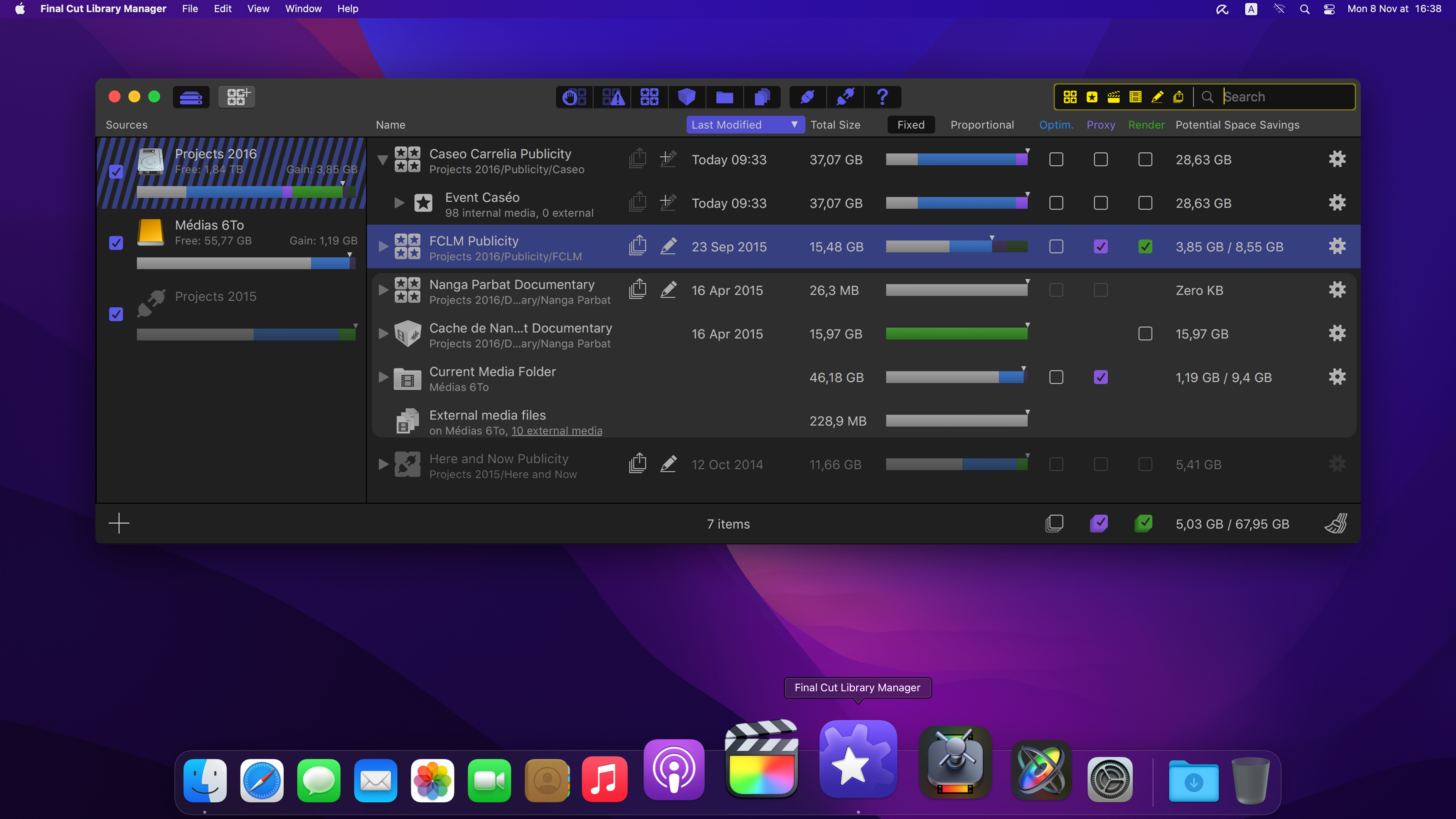The width and height of the screenshot is (1456, 819).
Task: Click pencil edit icon for Nanga Parbat Documentary
Action: [668, 290]
